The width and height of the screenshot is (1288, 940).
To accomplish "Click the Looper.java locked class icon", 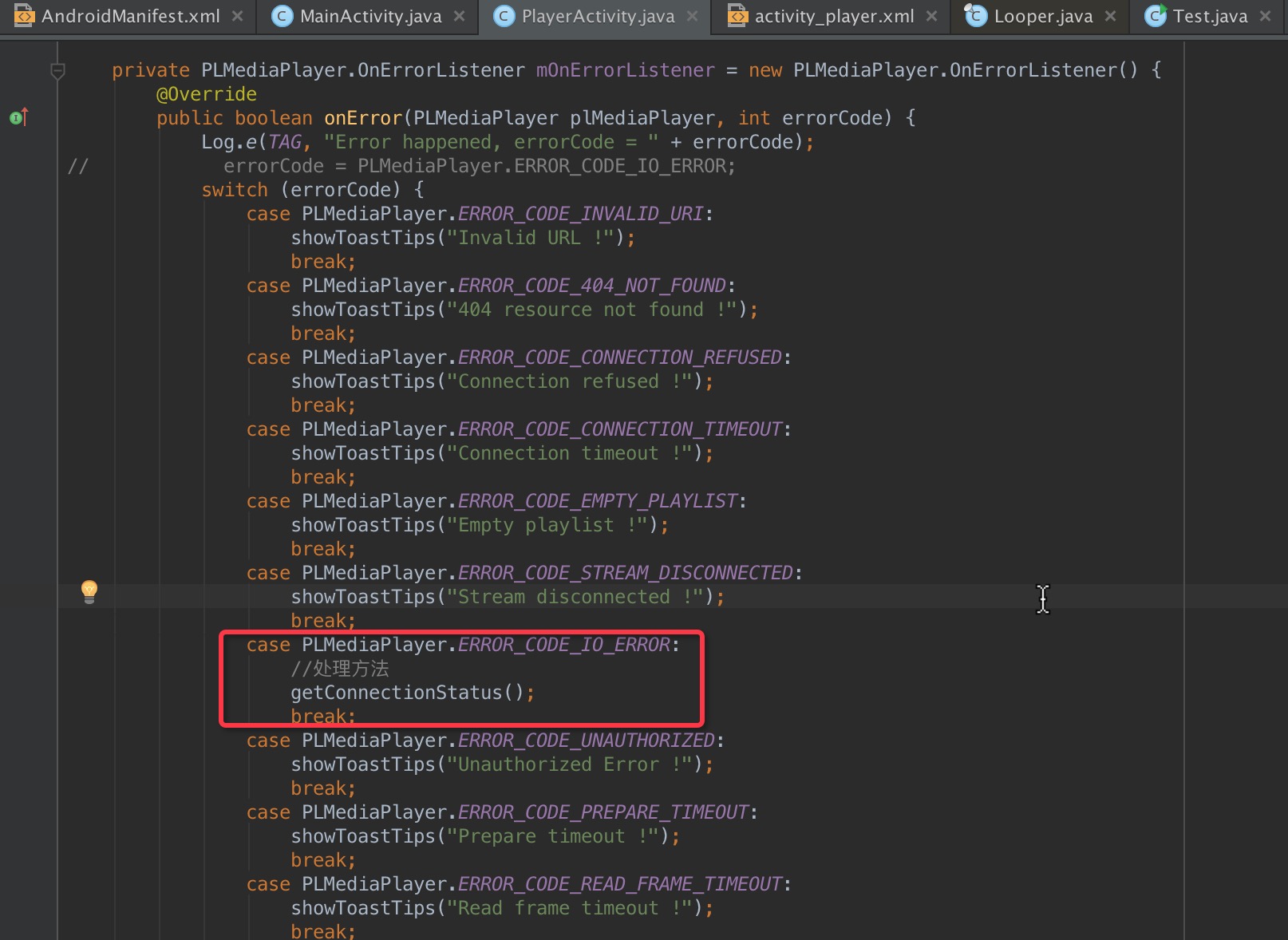I will point(975,15).
